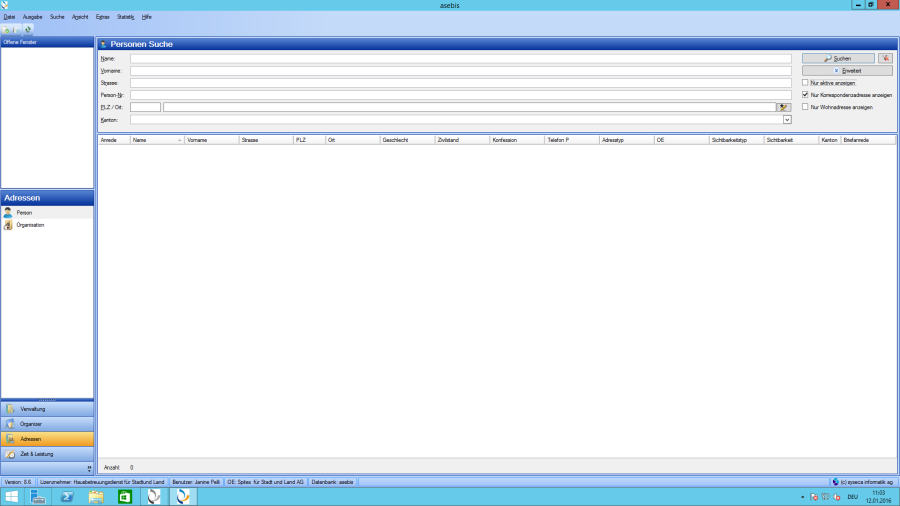Image resolution: width=900 pixels, height=506 pixels.
Task: Click the first toolbar document icon with green check
Action: (x=6, y=29)
